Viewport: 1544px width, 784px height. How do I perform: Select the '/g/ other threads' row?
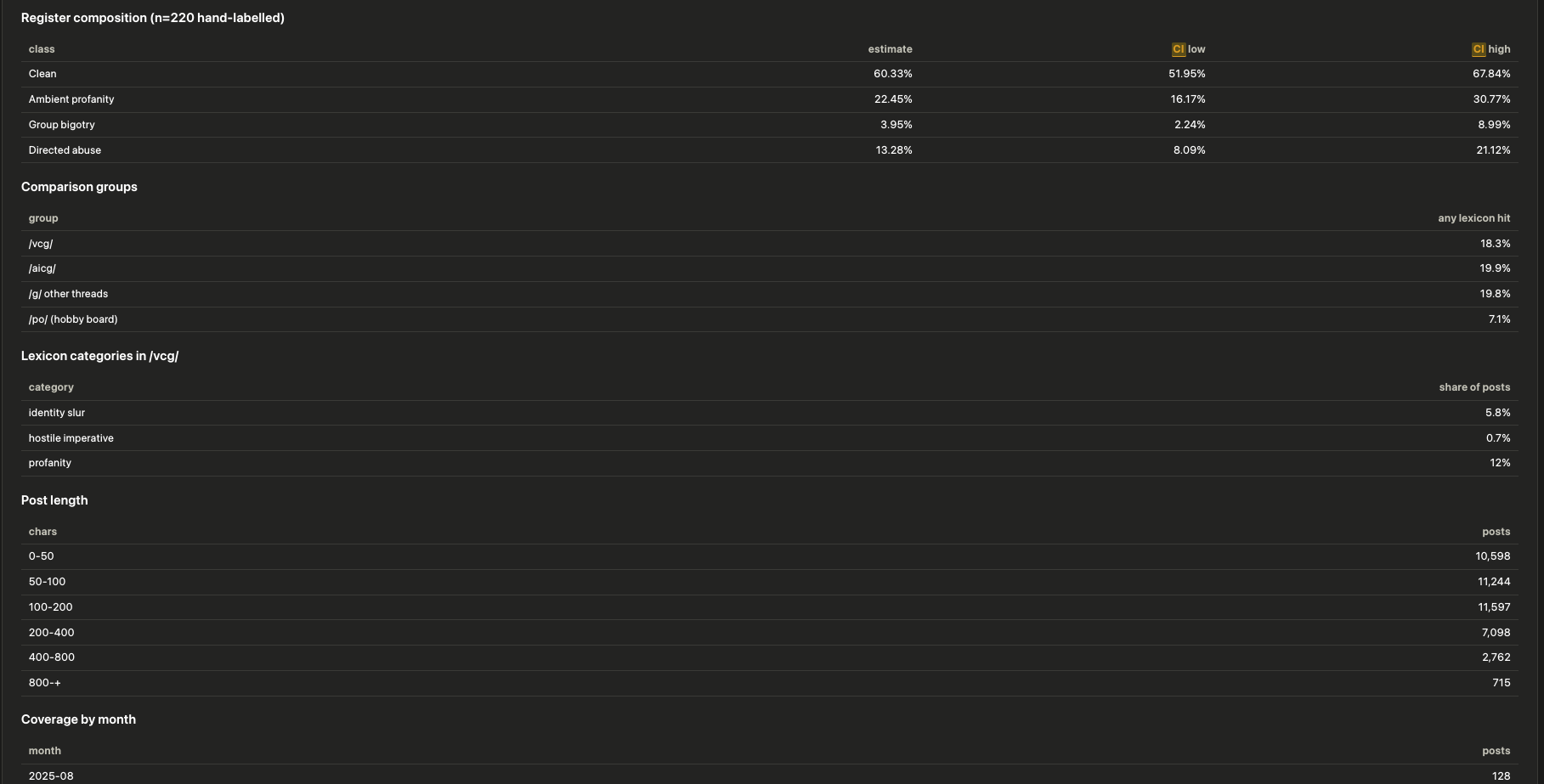click(x=769, y=294)
